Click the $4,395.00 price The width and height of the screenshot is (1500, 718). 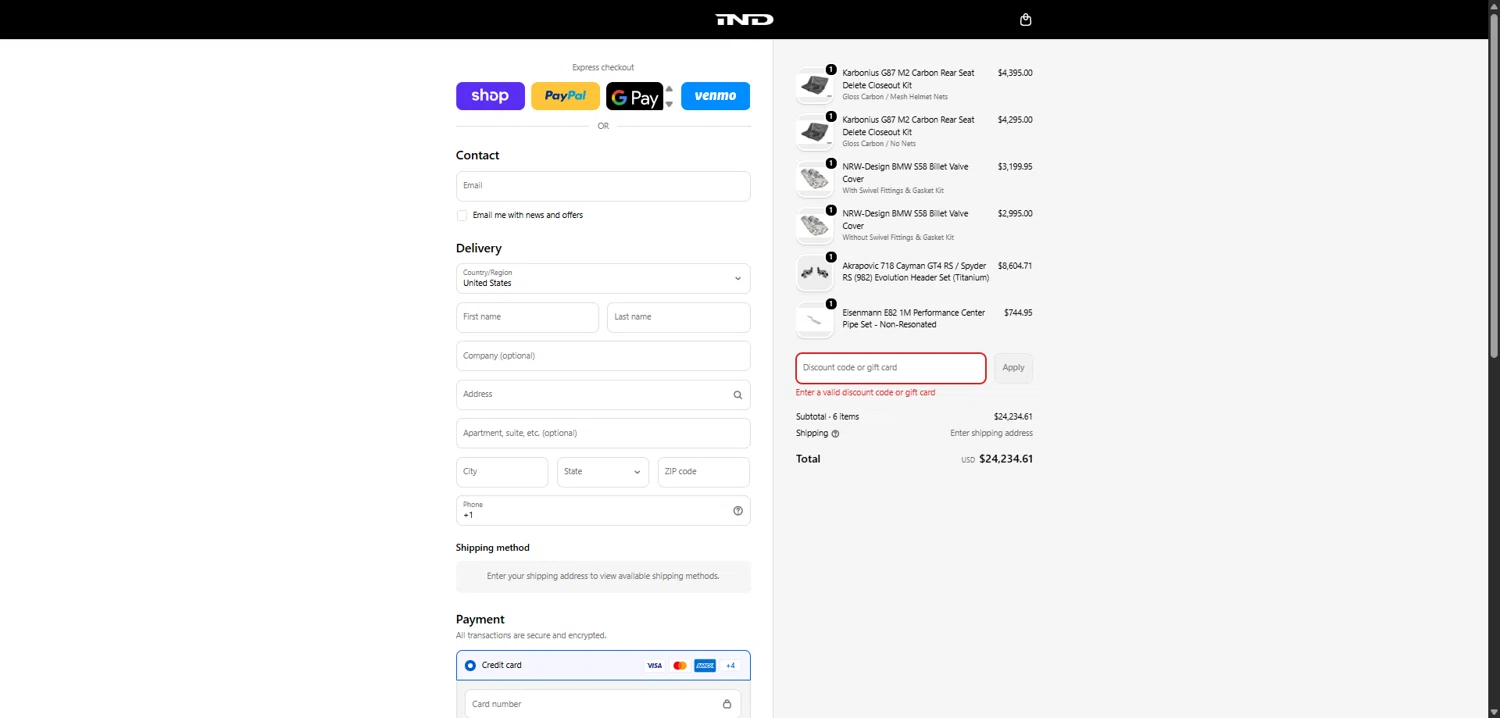[x=1015, y=73]
